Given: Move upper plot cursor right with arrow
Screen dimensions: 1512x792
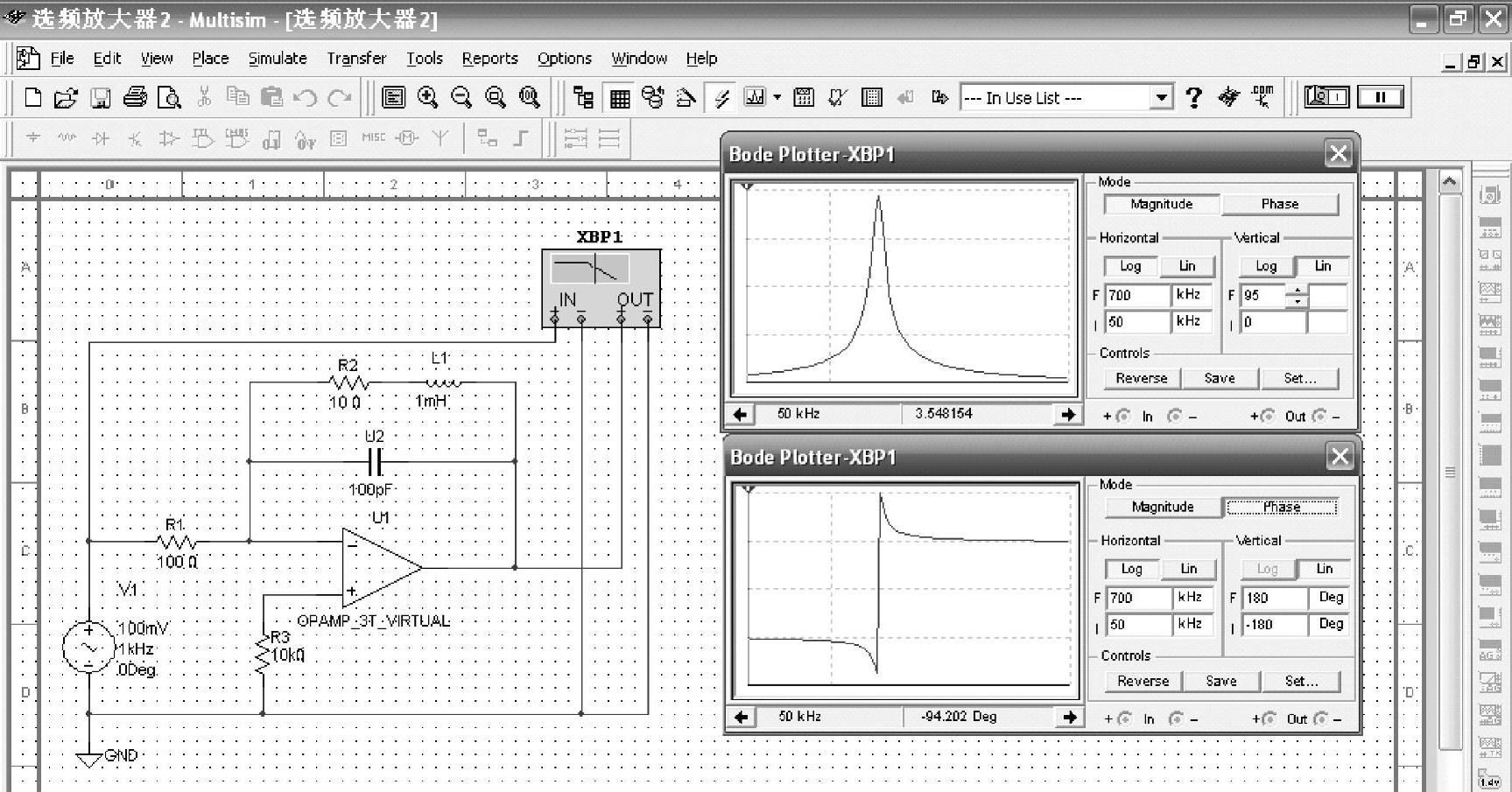Looking at the screenshot, I should (1067, 414).
